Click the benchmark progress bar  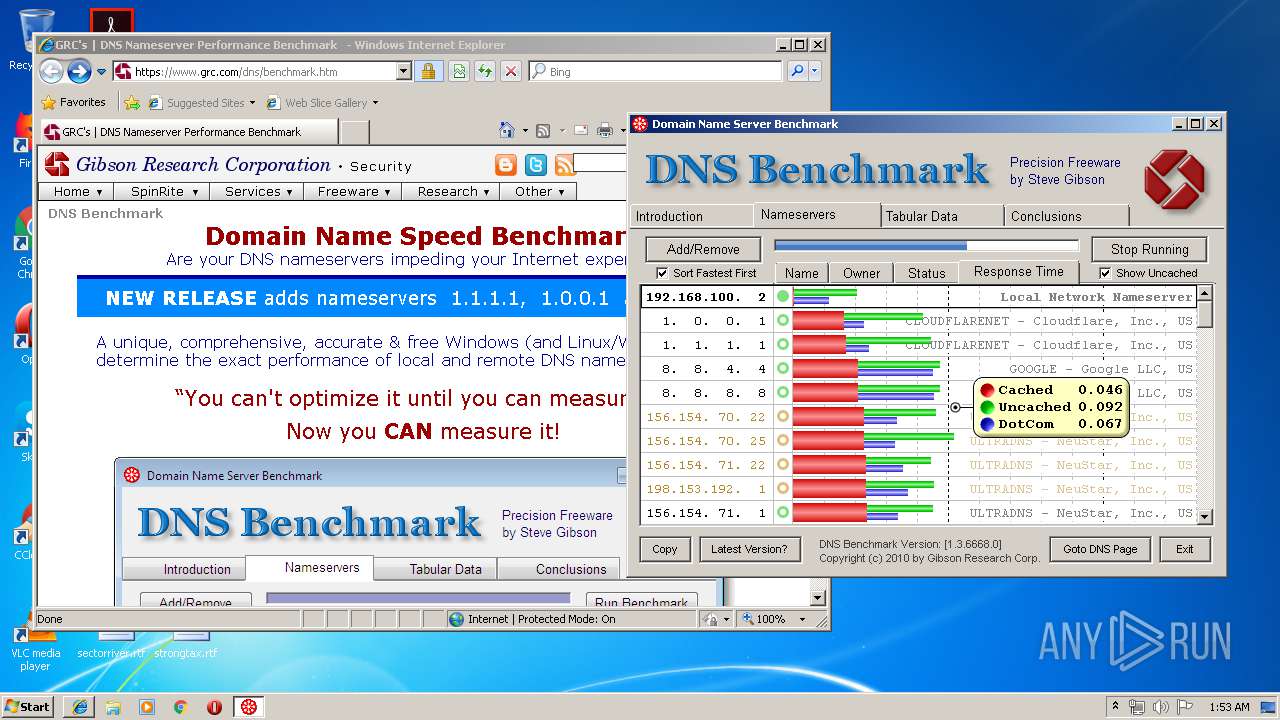pyautogui.click(x=926, y=245)
